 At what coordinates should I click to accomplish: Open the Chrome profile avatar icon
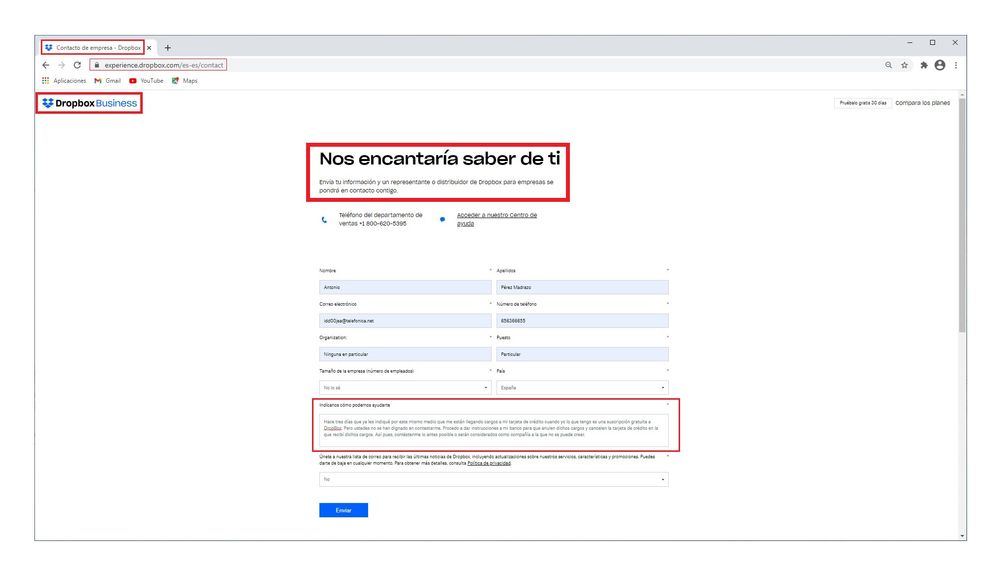pos(940,65)
